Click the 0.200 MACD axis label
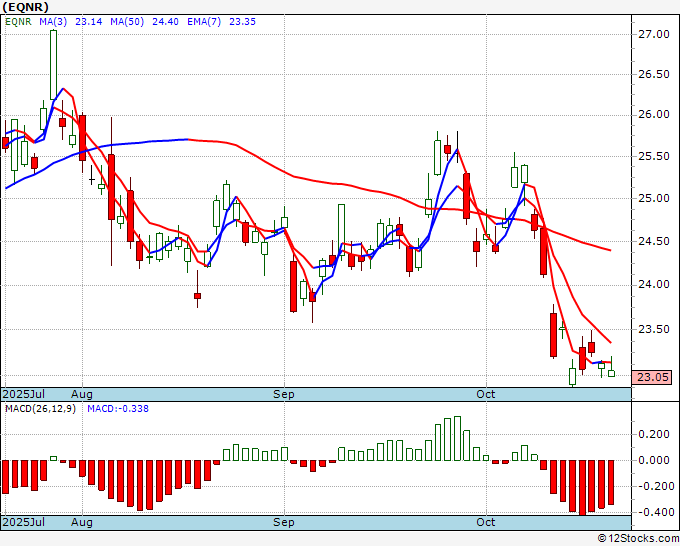680x546 pixels. pyautogui.click(x=654, y=435)
